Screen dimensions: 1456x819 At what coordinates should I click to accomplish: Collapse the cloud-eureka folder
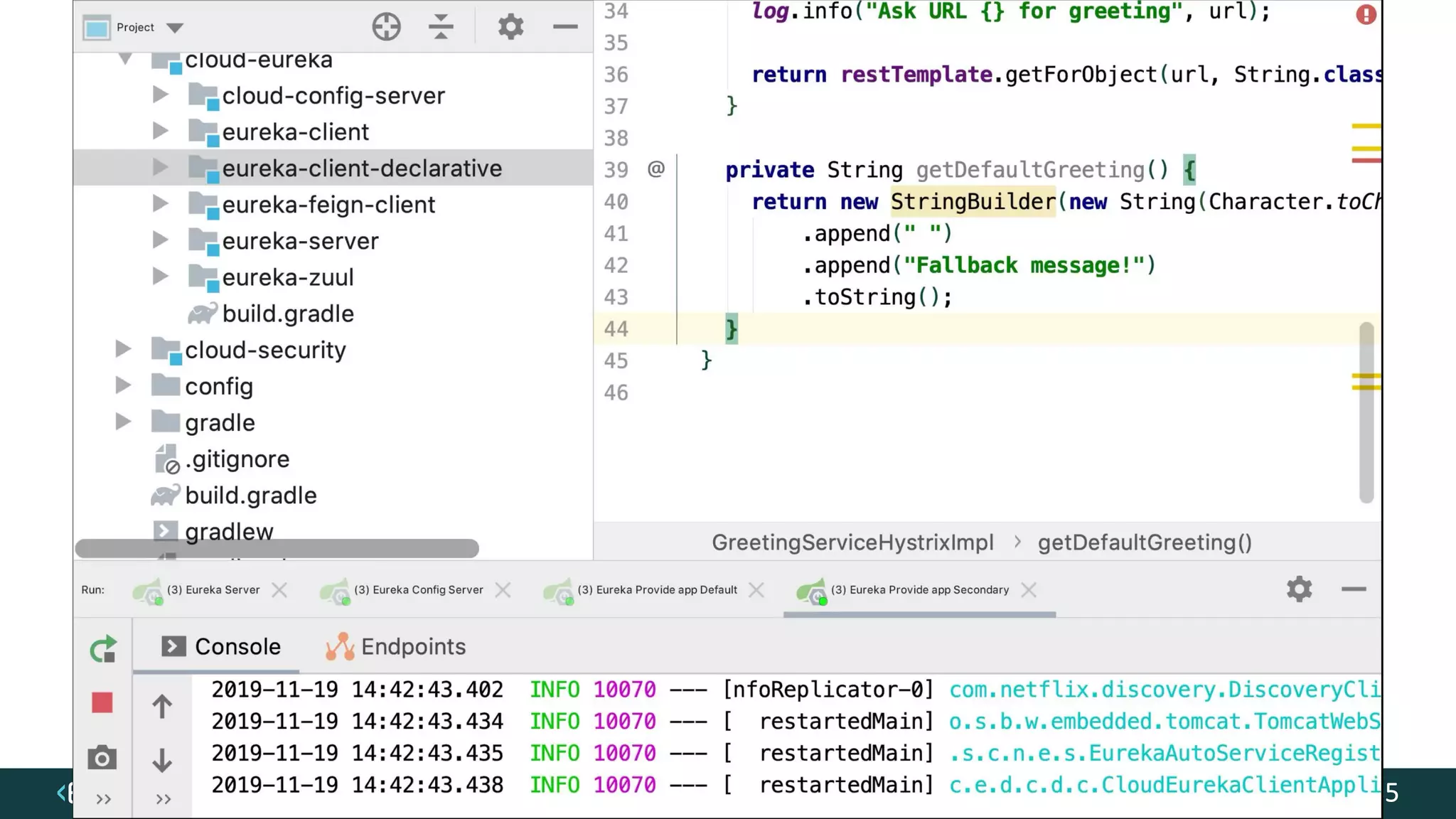coord(125,59)
